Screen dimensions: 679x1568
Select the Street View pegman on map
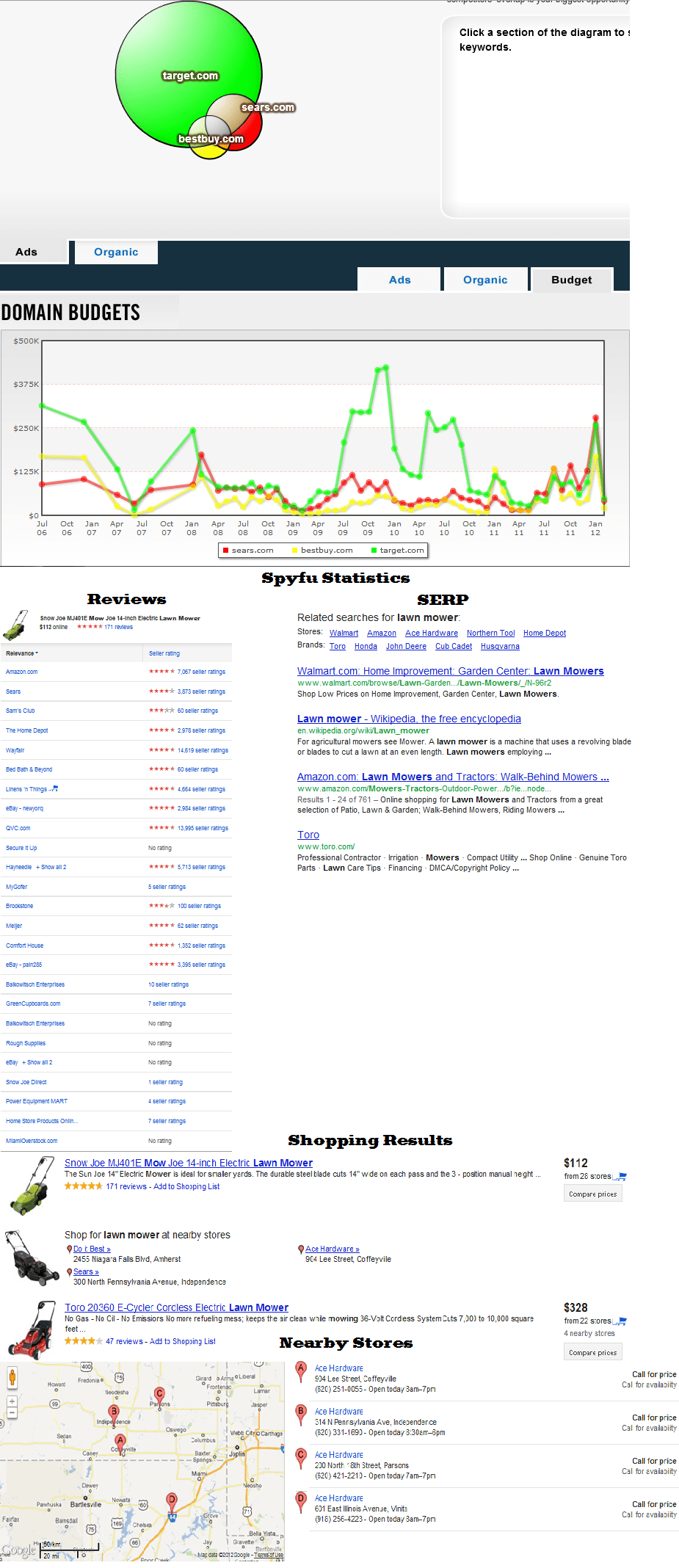12,1378
